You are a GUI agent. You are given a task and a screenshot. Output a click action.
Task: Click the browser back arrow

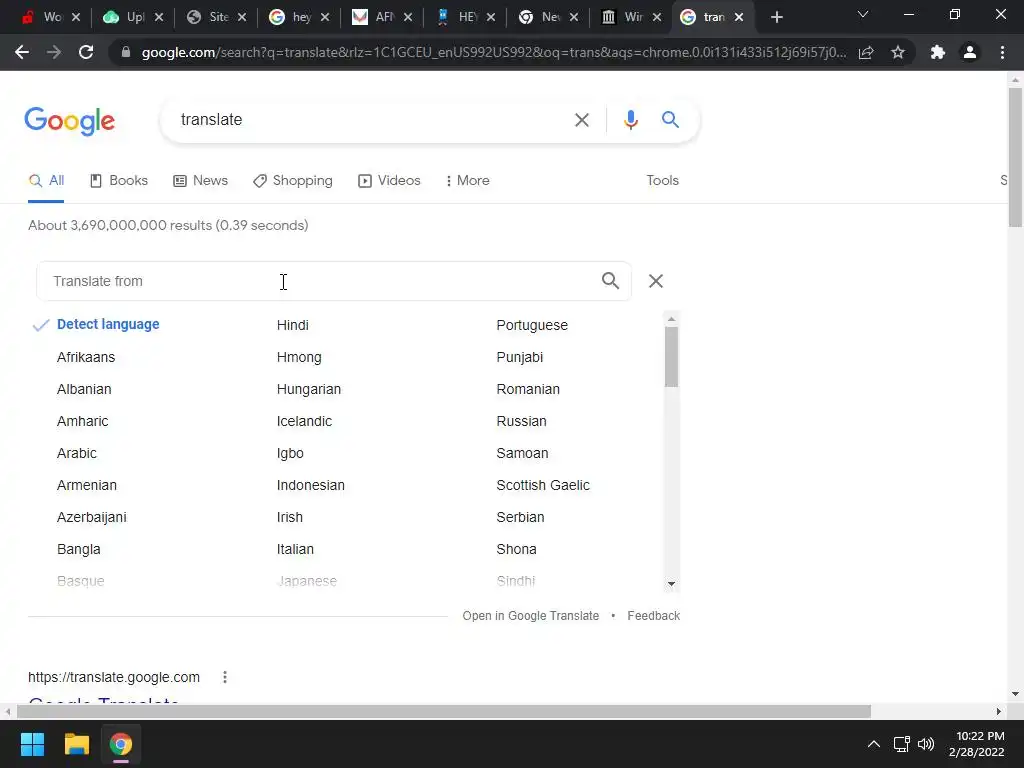click(x=22, y=52)
